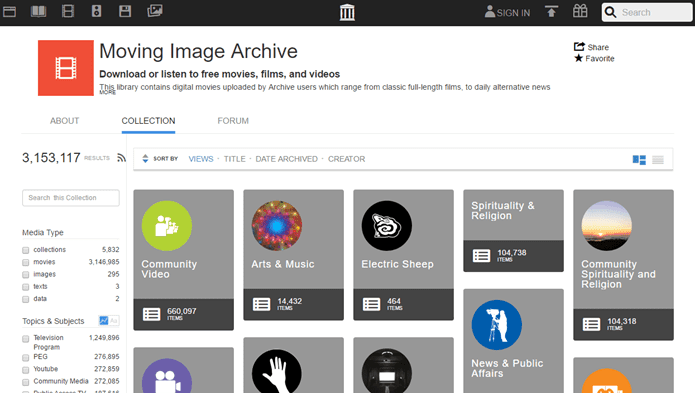
Task: Switch to tile grid view icon
Action: click(x=639, y=160)
